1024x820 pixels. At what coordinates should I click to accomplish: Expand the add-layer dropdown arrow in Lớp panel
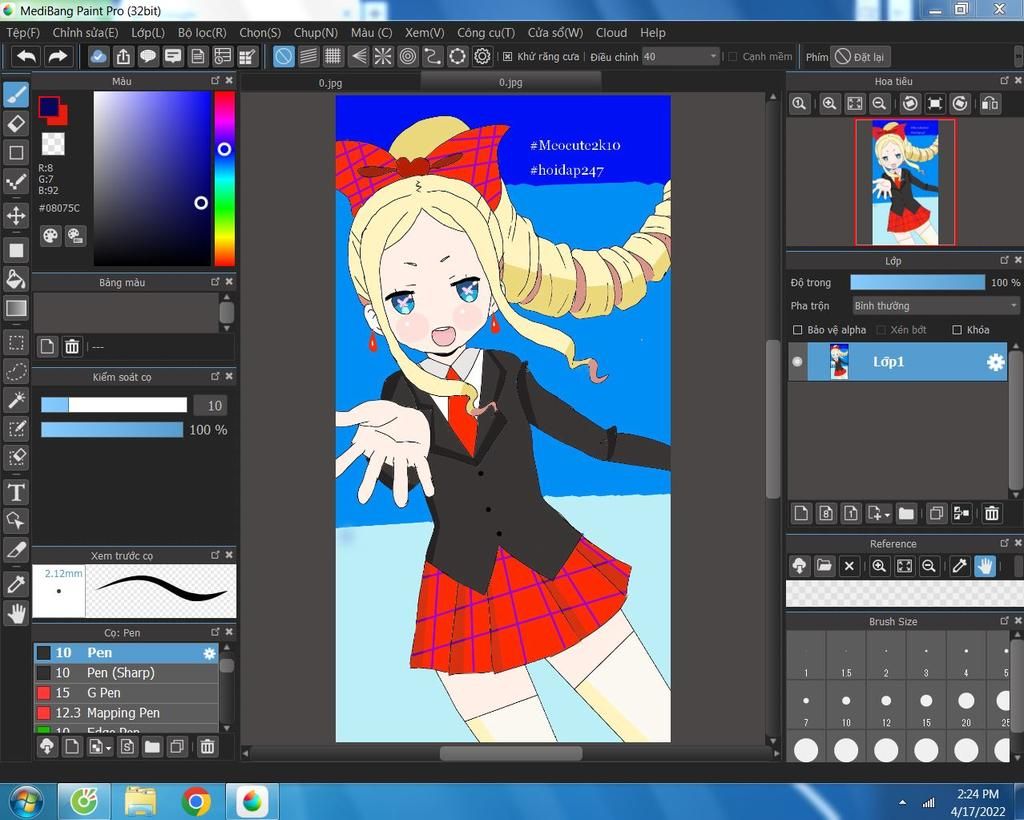[x=887, y=515]
